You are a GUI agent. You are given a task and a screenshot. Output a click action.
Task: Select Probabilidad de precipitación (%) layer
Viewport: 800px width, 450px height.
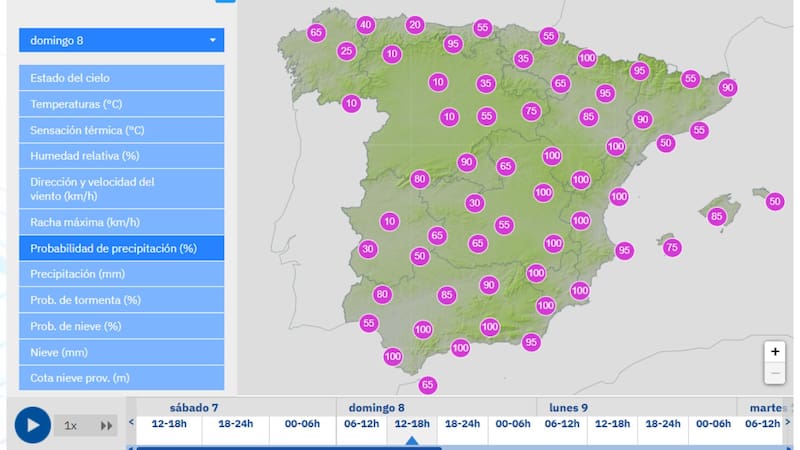(121, 248)
